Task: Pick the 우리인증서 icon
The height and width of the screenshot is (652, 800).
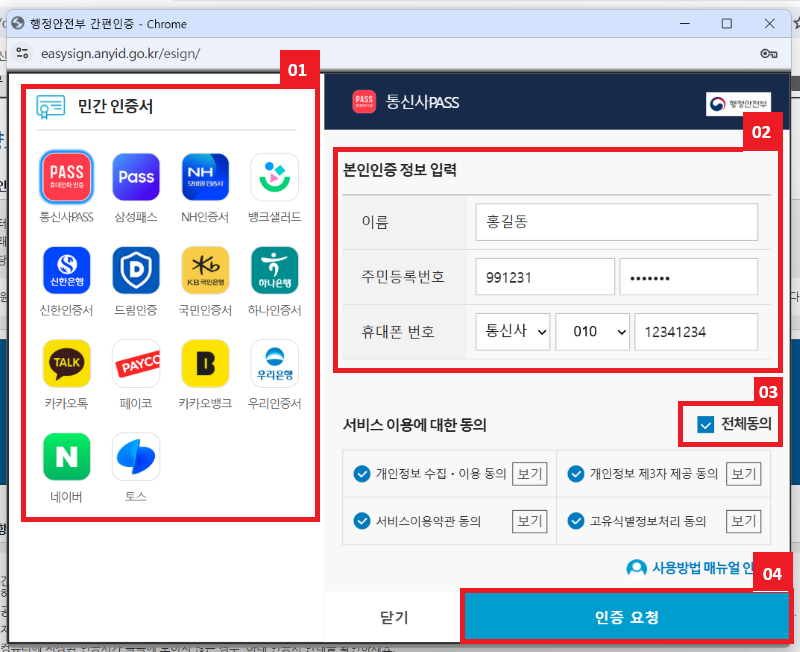Action: point(274,364)
